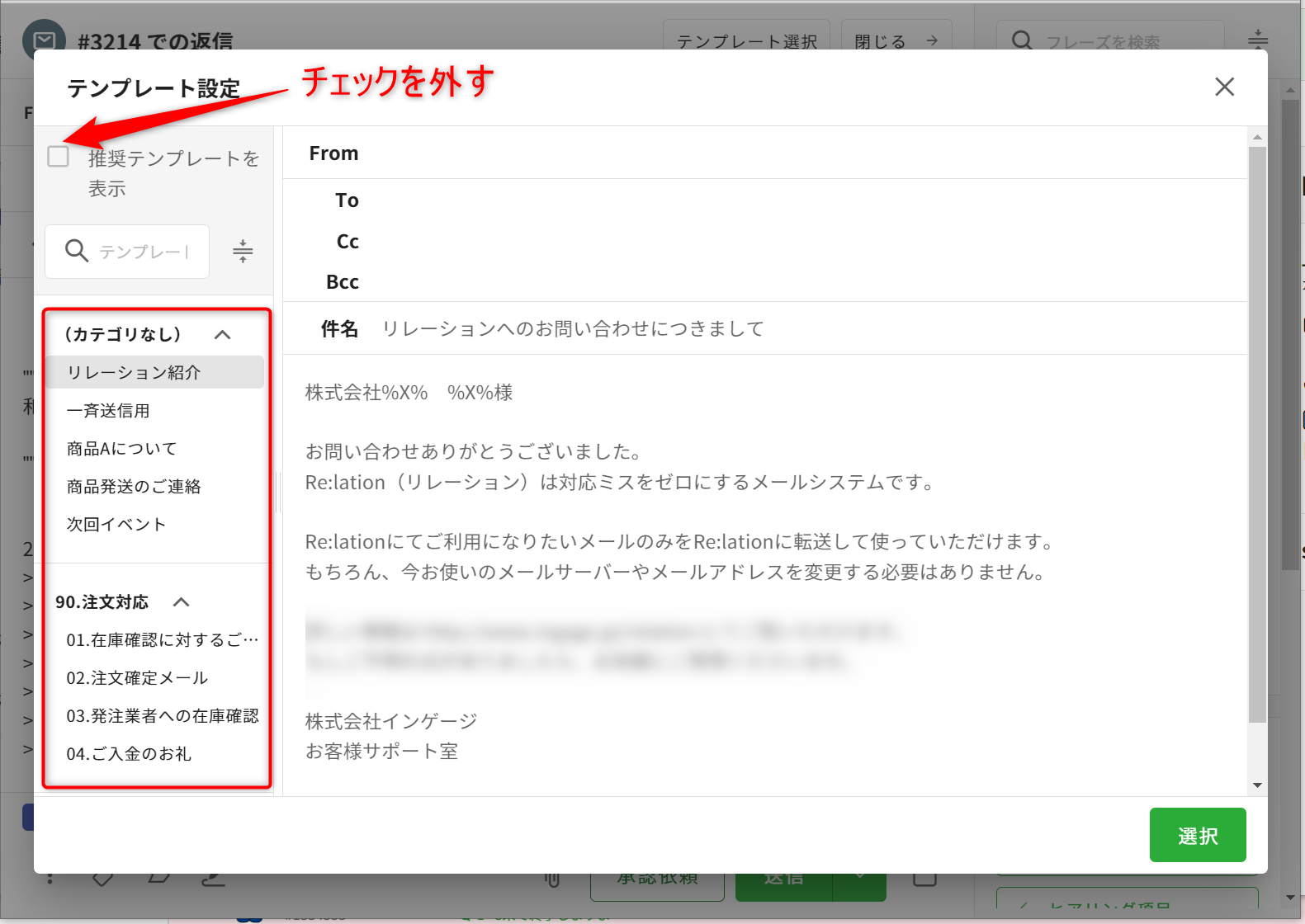Viewport: 1305px width, 924px height.
Task: Select the 02.注文確定メール template
Action: coord(137,677)
